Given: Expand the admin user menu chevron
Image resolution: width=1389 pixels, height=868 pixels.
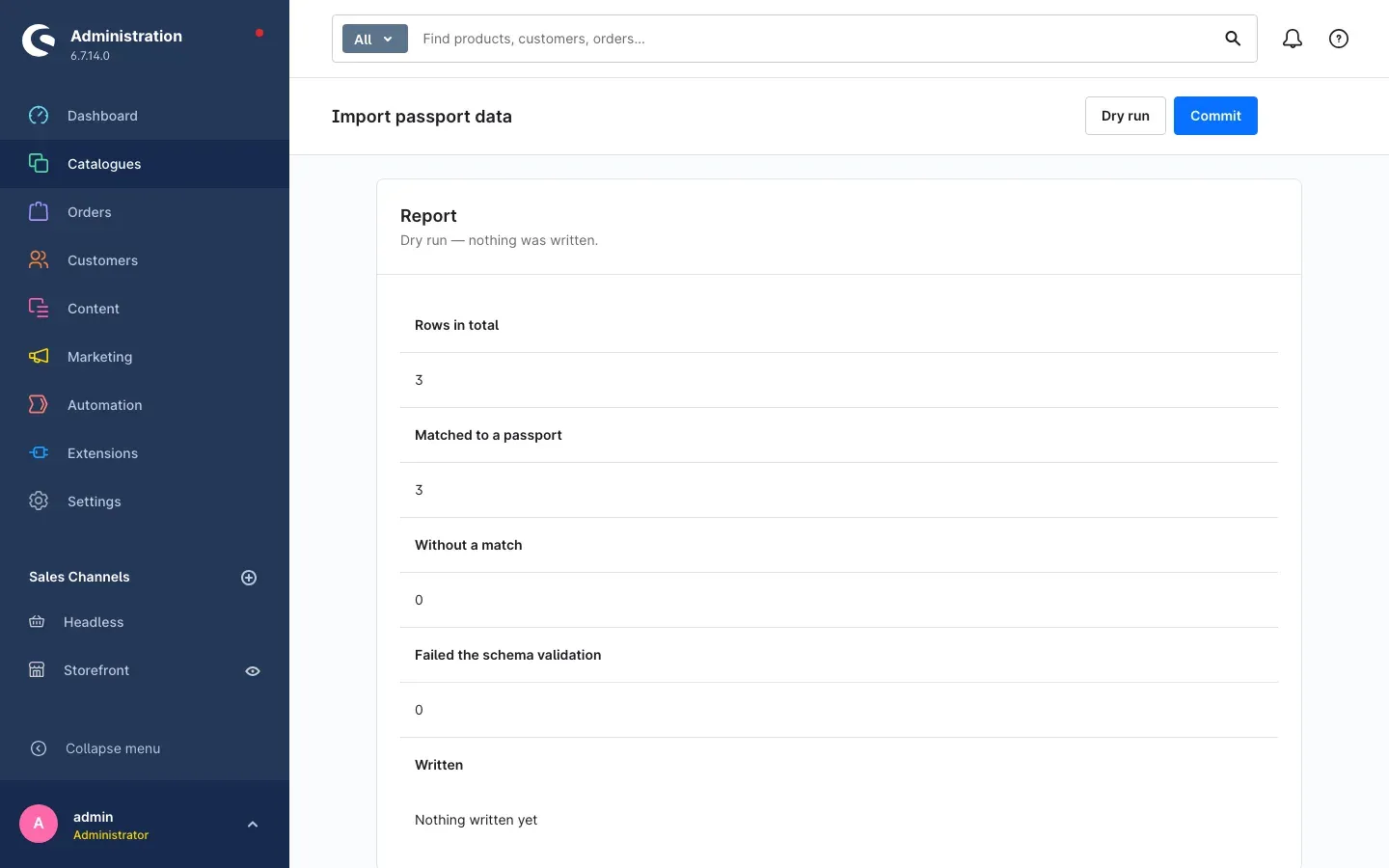Looking at the screenshot, I should [253, 825].
